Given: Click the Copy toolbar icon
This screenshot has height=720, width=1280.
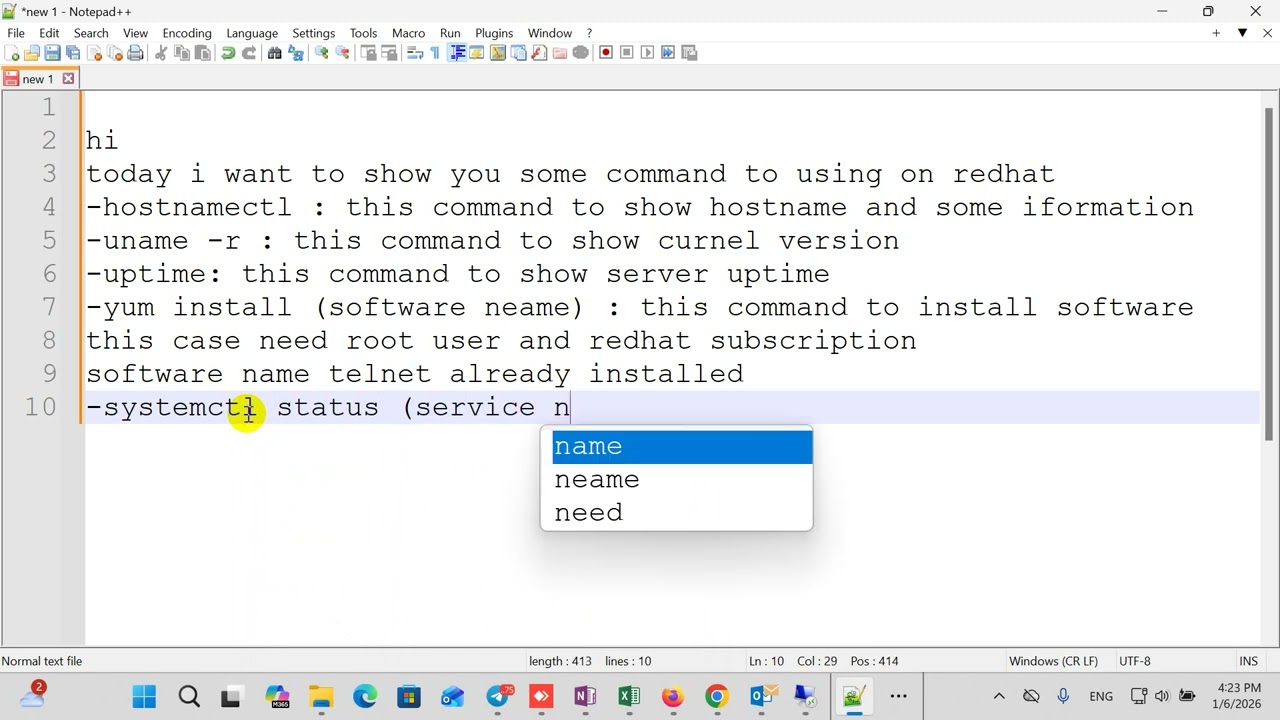Looking at the screenshot, I should [181, 53].
